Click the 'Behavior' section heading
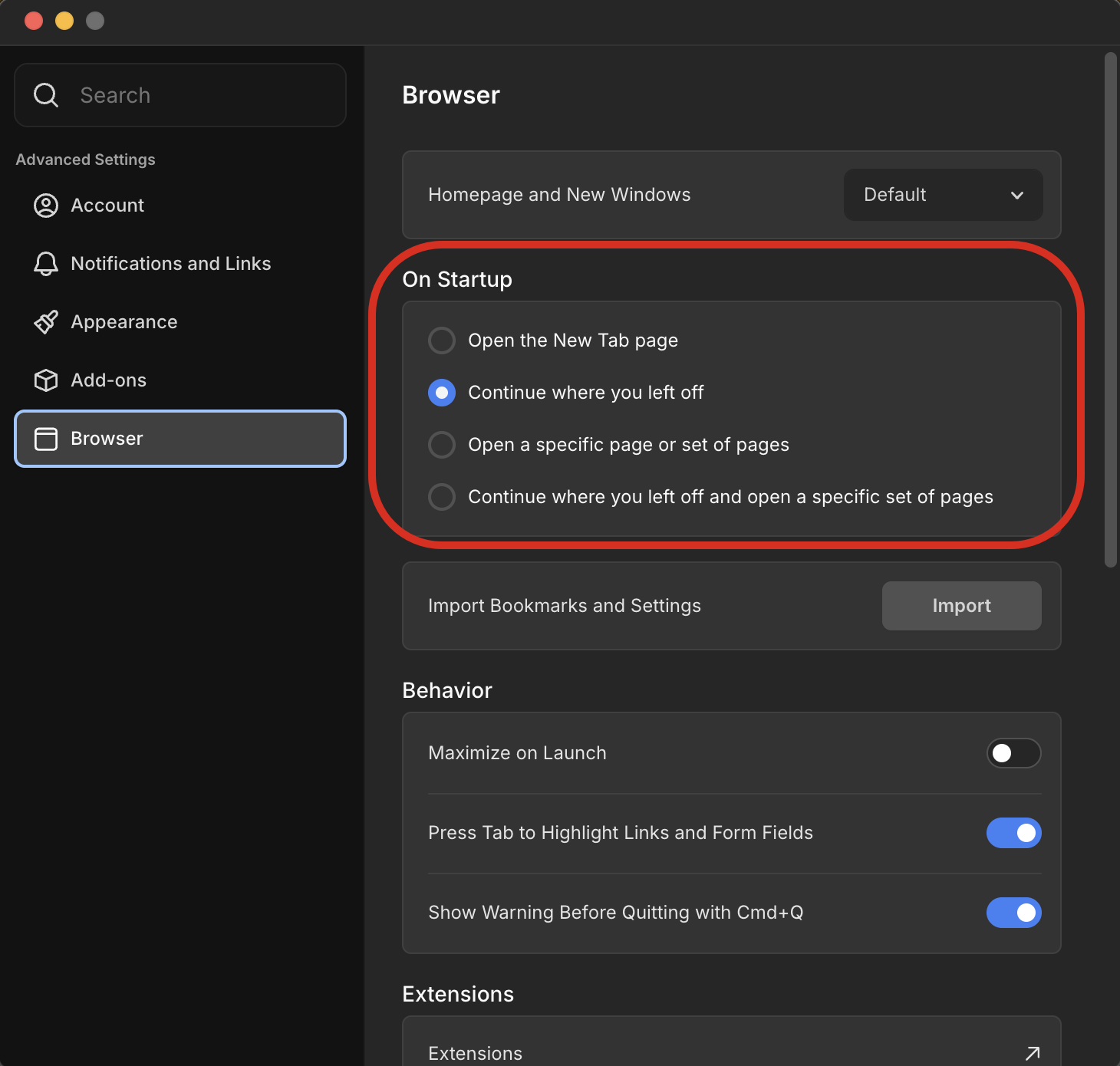Image resolution: width=1120 pixels, height=1066 pixels. pyautogui.click(x=447, y=690)
